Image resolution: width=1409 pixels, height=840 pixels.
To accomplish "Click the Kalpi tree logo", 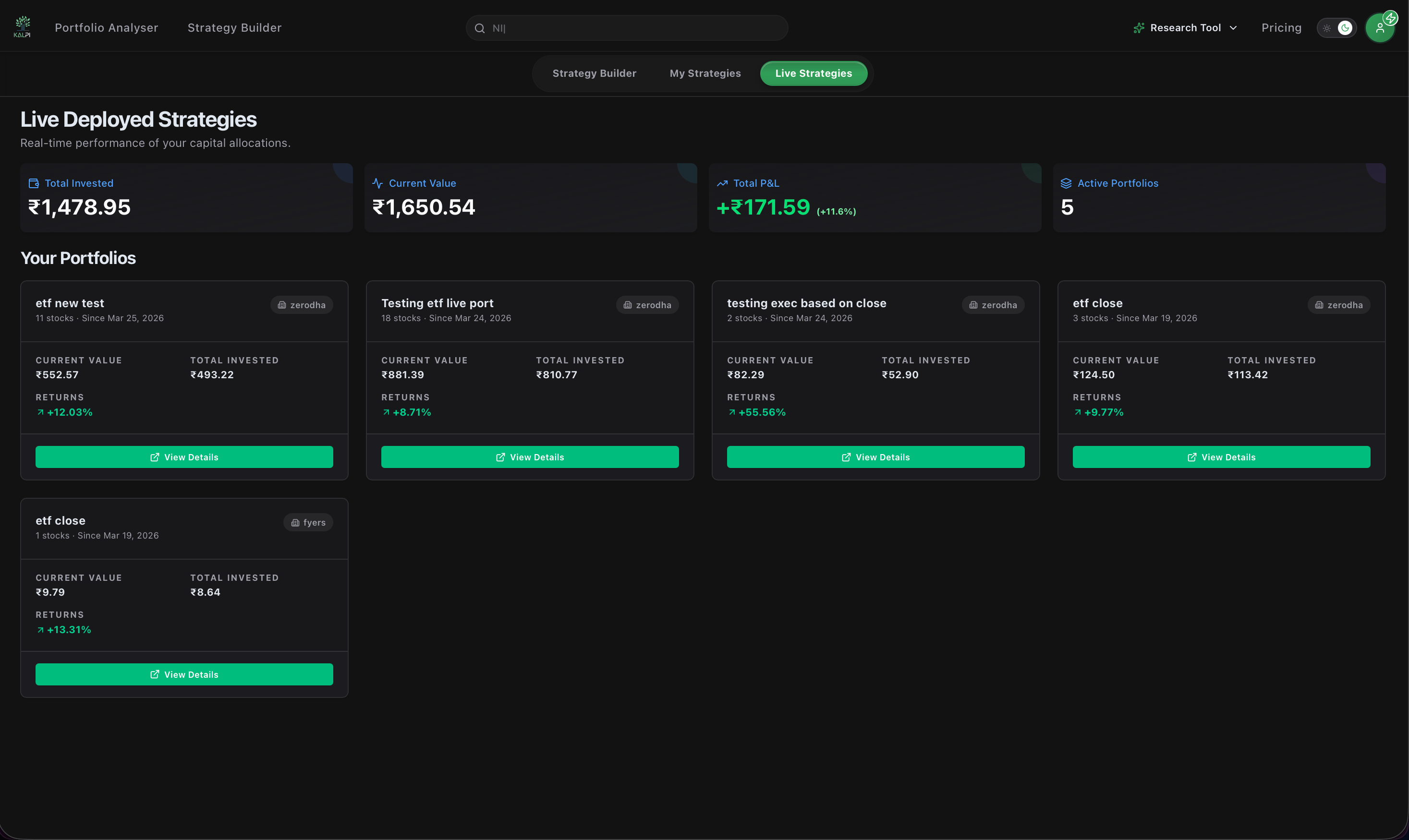I will pyautogui.click(x=22, y=27).
